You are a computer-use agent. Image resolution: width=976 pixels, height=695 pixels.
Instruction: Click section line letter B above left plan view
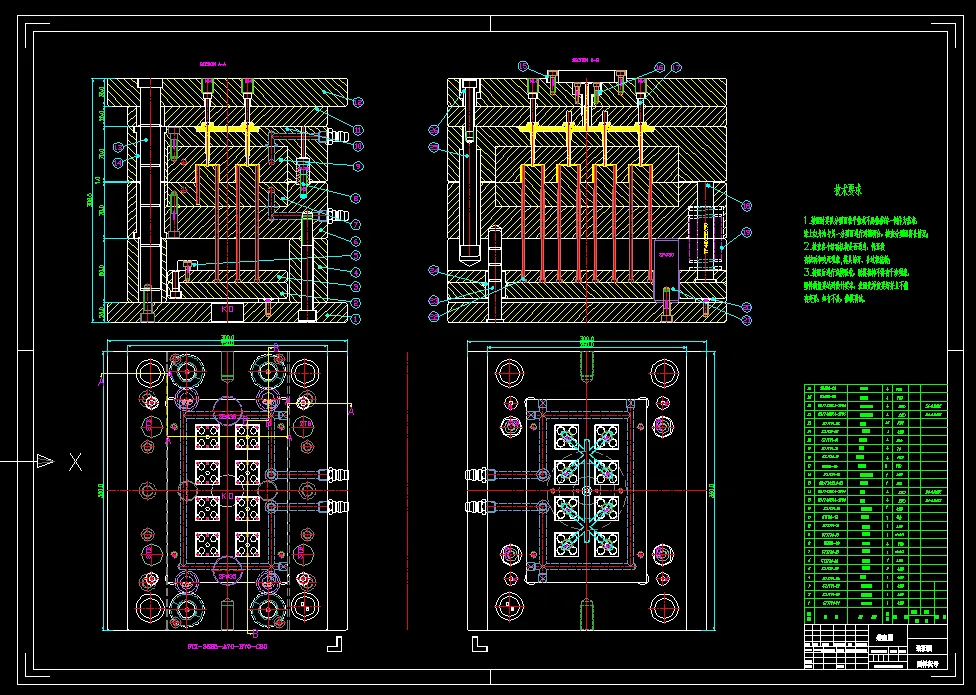[276, 347]
